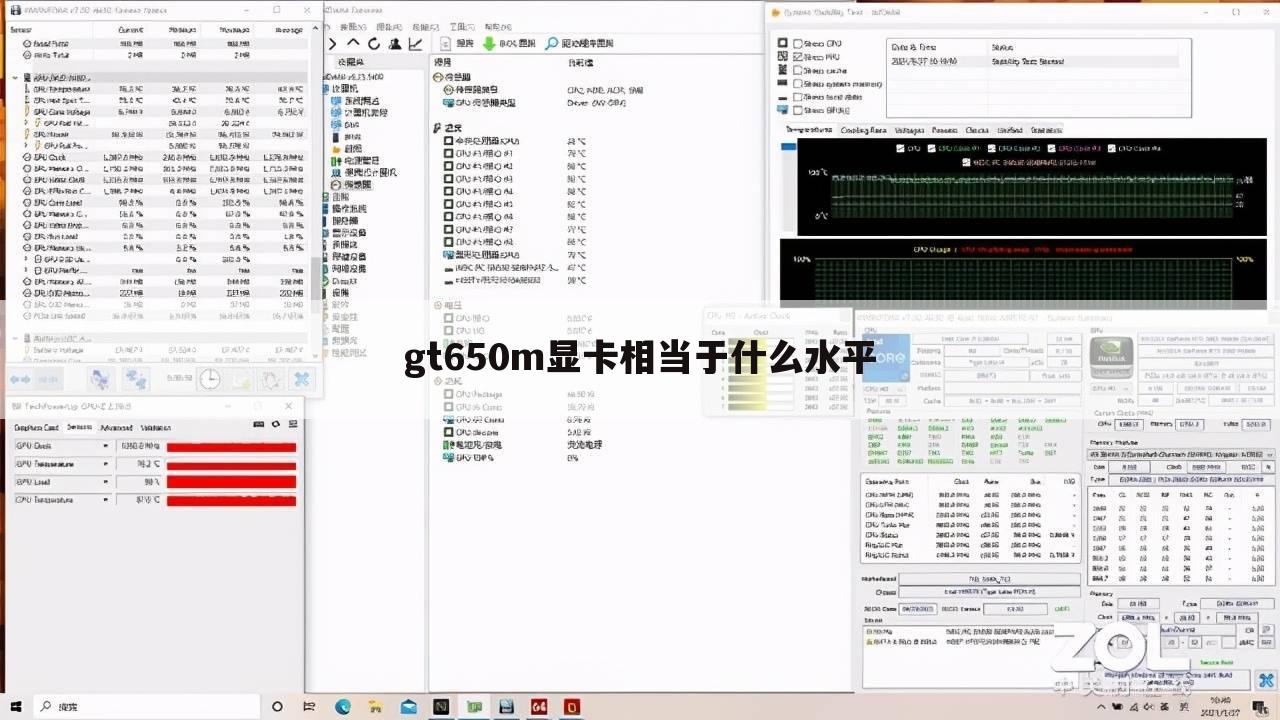Enable Stress local disks checkbox

point(798,97)
